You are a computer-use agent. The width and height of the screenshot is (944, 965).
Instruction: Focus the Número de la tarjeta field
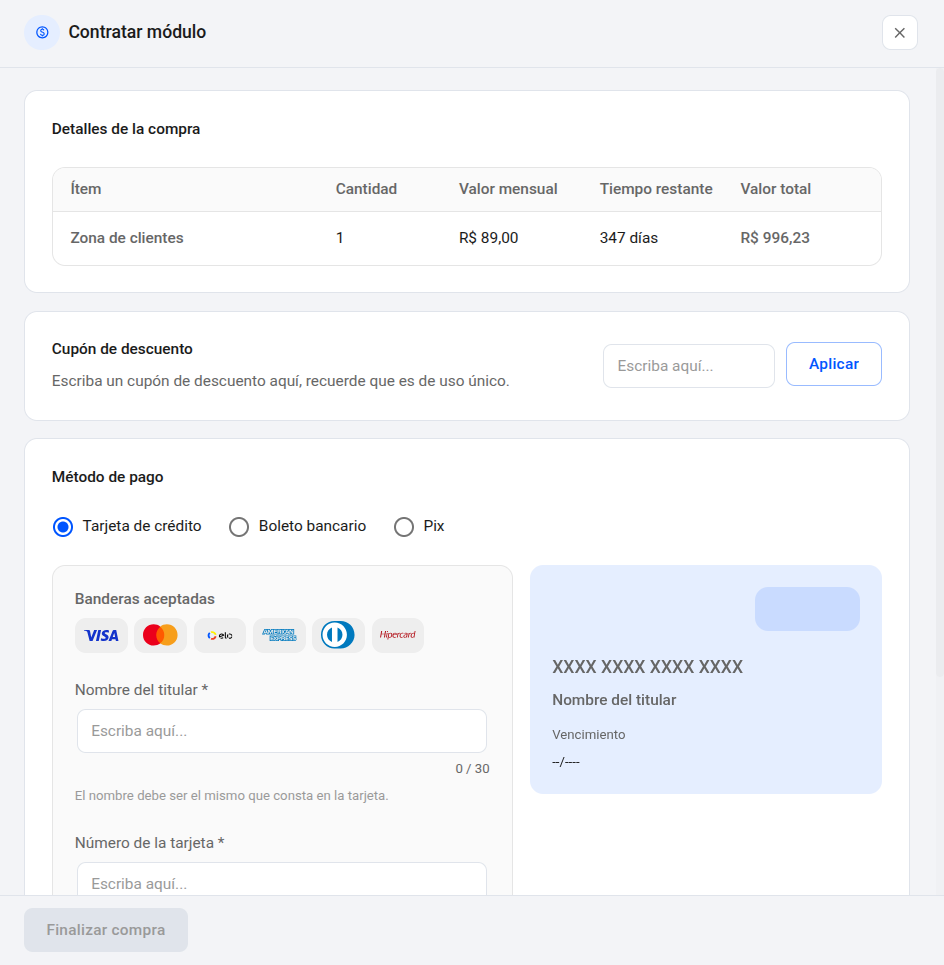point(282,879)
